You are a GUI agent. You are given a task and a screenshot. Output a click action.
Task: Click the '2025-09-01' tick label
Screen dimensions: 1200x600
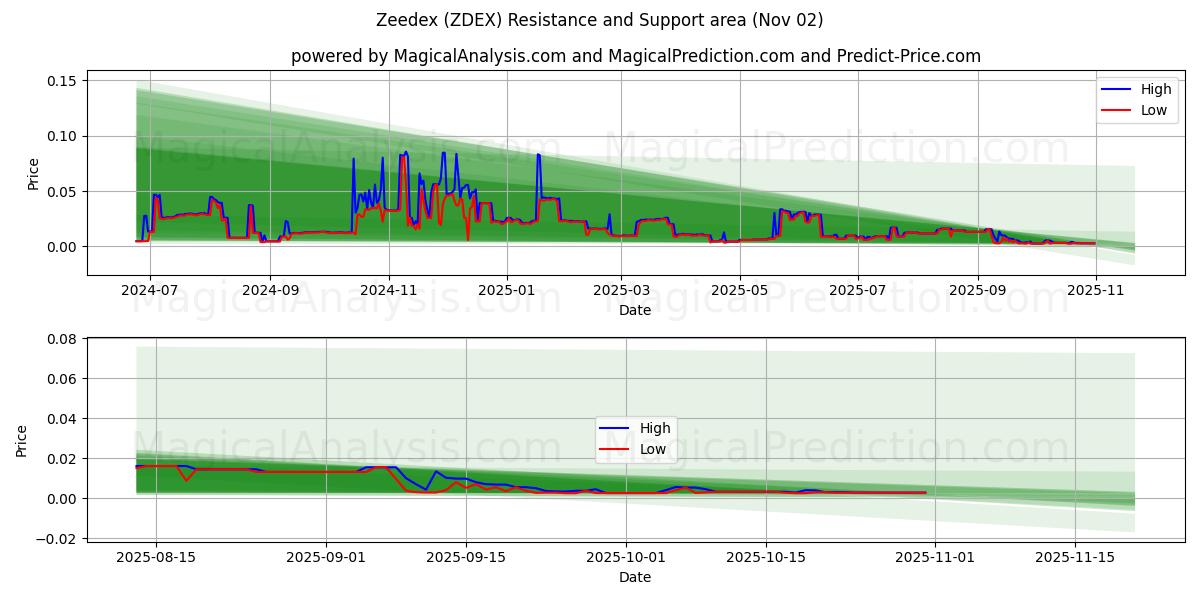tap(326, 557)
